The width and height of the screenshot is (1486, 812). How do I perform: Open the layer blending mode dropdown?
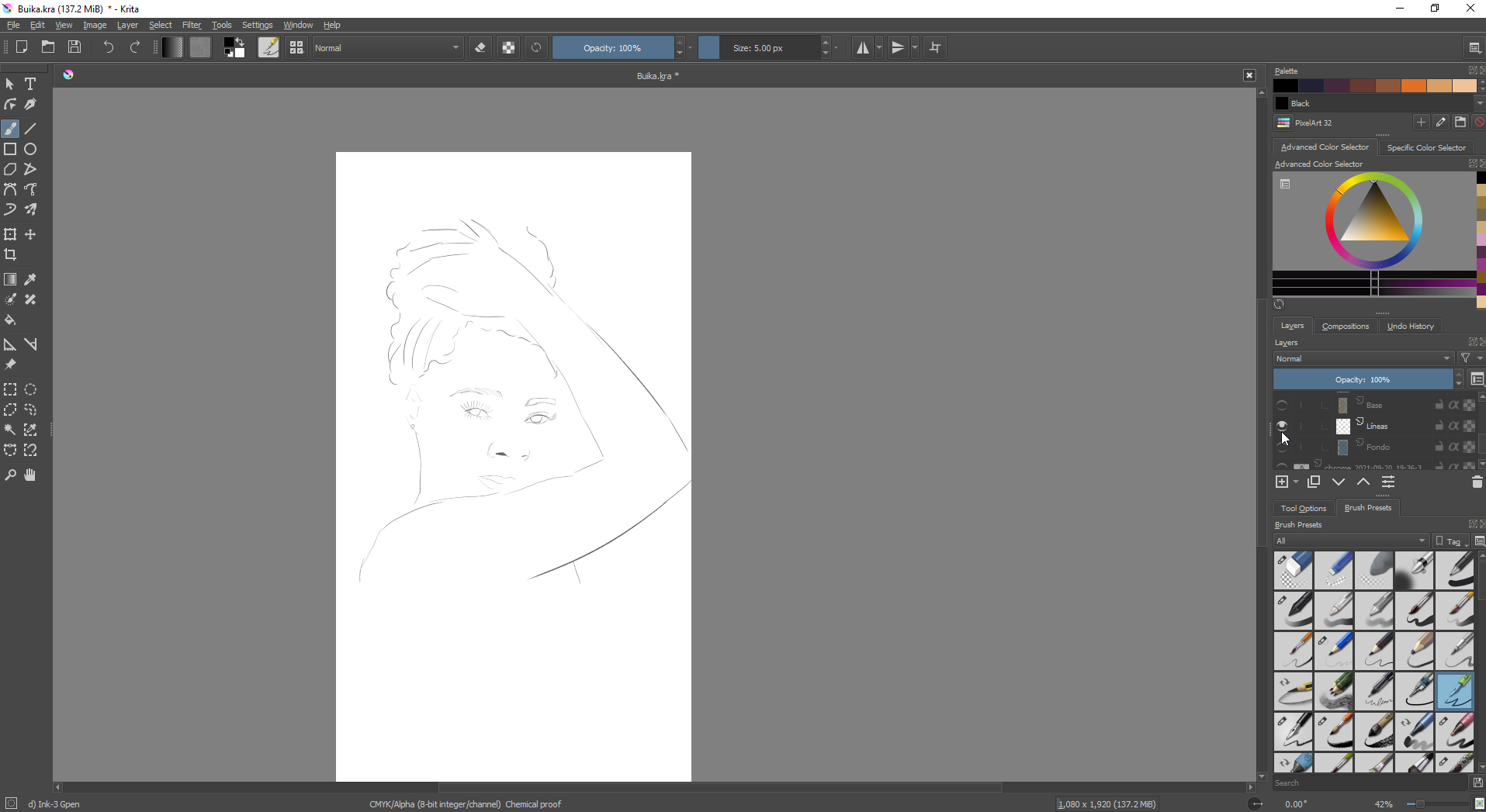pos(1363,358)
